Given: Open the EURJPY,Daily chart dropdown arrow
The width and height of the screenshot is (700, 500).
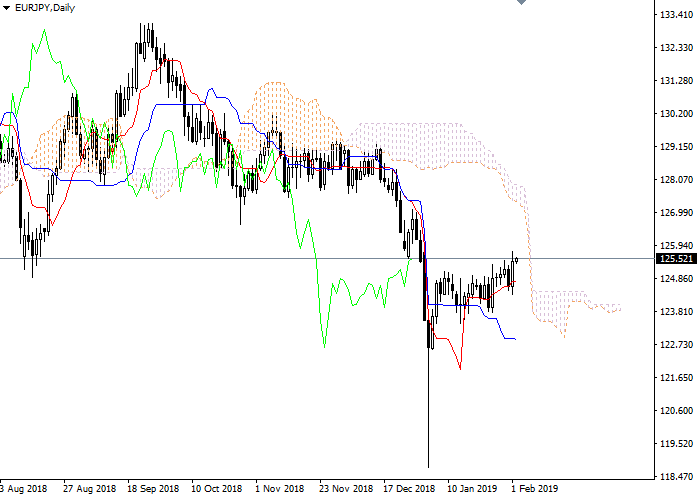Looking at the screenshot, I should pos(6,8).
